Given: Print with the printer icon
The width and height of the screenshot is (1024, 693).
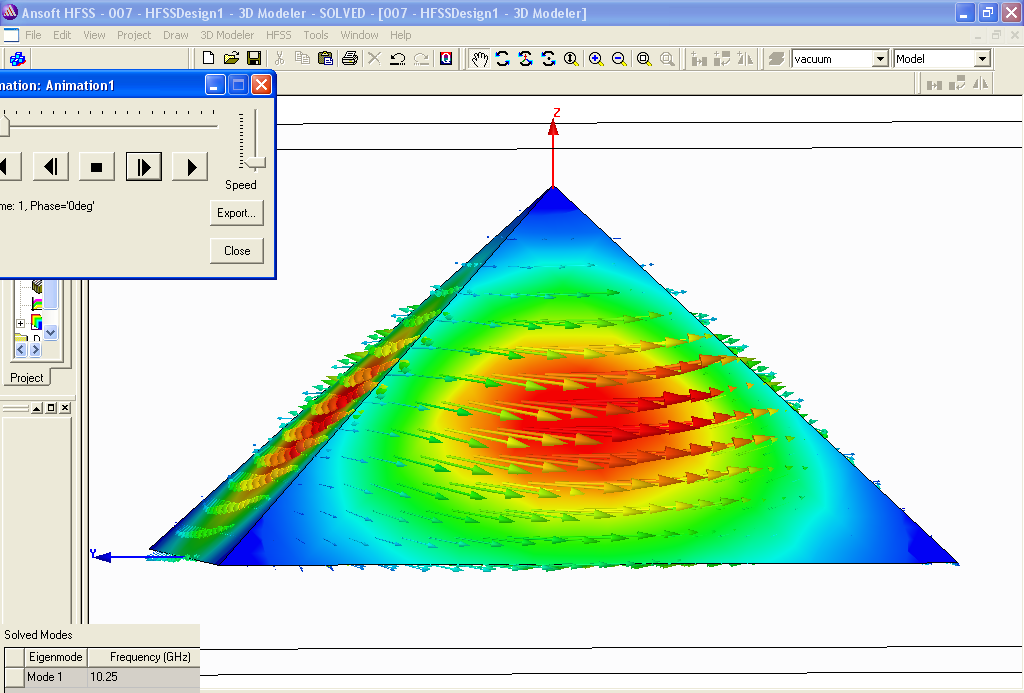Looking at the screenshot, I should (x=350, y=59).
